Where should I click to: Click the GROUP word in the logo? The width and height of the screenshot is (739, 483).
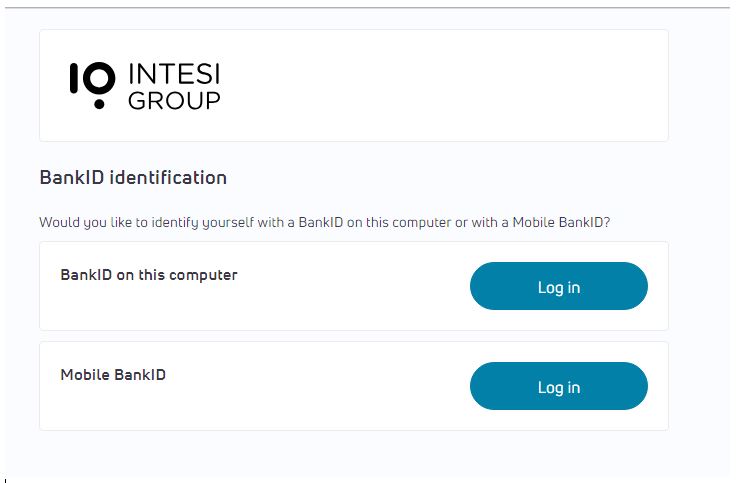(x=174, y=100)
